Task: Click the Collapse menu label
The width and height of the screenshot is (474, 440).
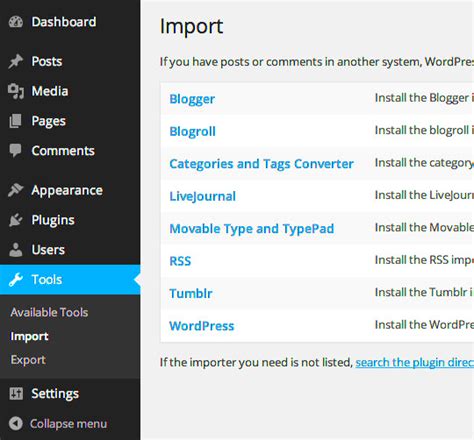Action: click(x=69, y=424)
